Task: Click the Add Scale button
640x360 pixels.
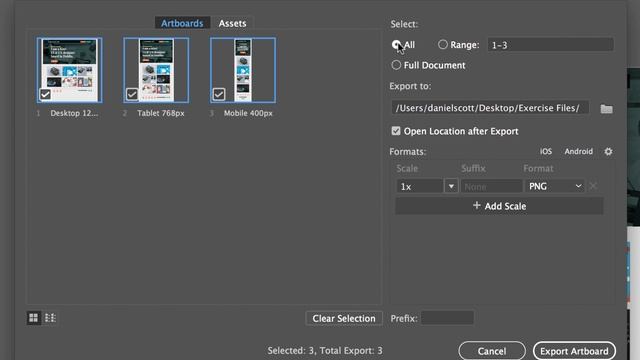Action: tap(499, 206)
